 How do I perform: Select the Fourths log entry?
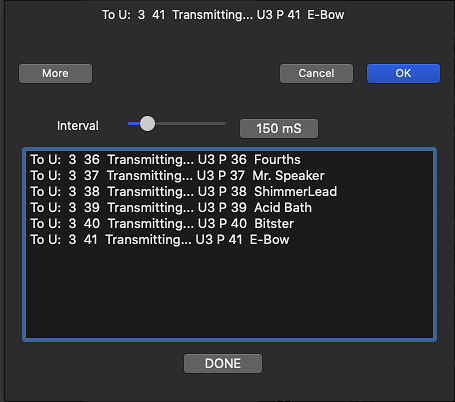165,160
